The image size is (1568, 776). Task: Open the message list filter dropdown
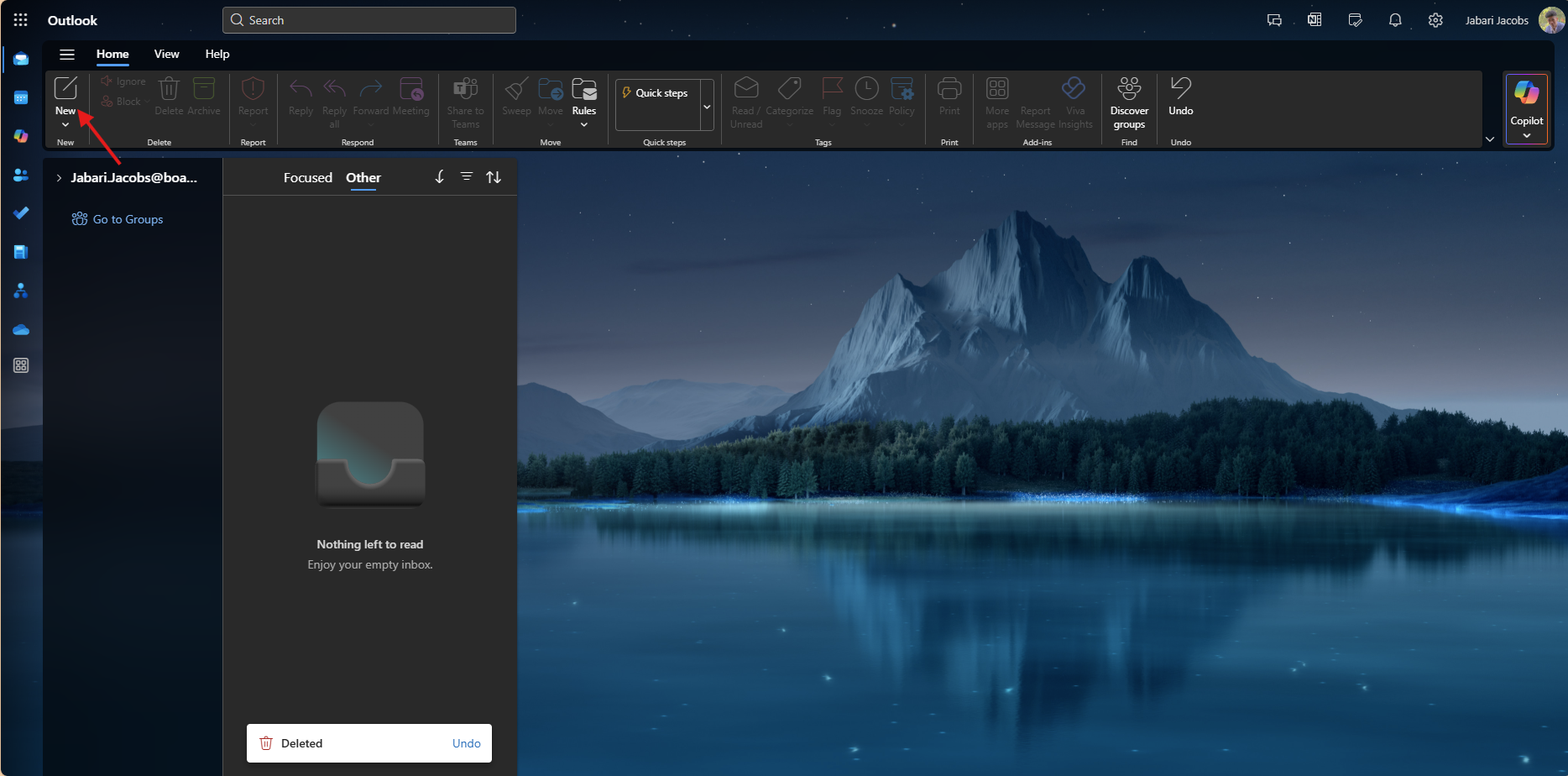click(x=467, y=176)
